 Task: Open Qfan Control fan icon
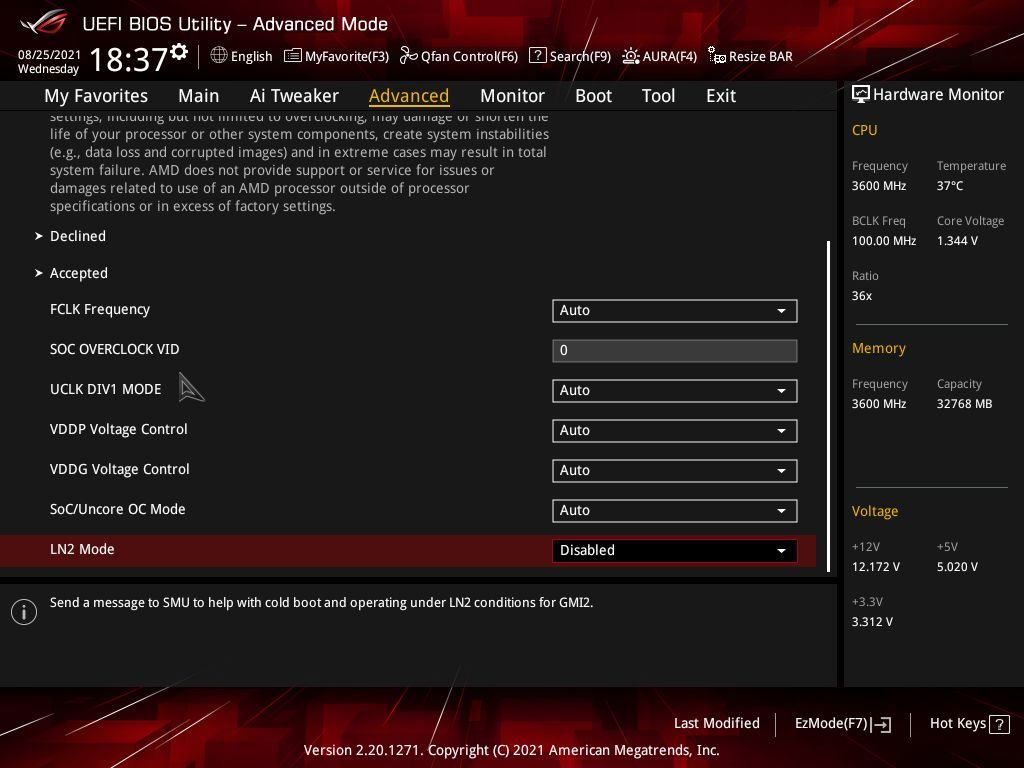(408, 56)
